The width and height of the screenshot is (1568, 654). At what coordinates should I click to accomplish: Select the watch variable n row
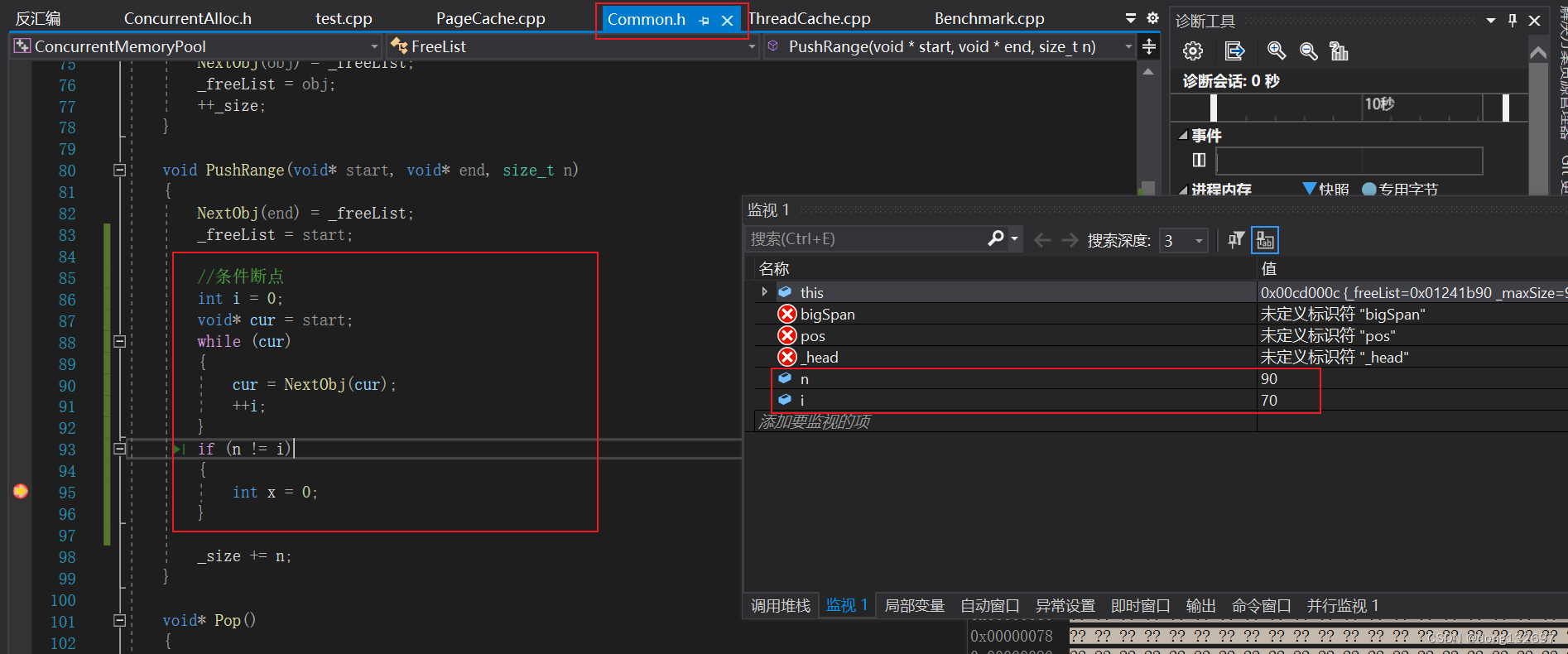[1162, 378]
